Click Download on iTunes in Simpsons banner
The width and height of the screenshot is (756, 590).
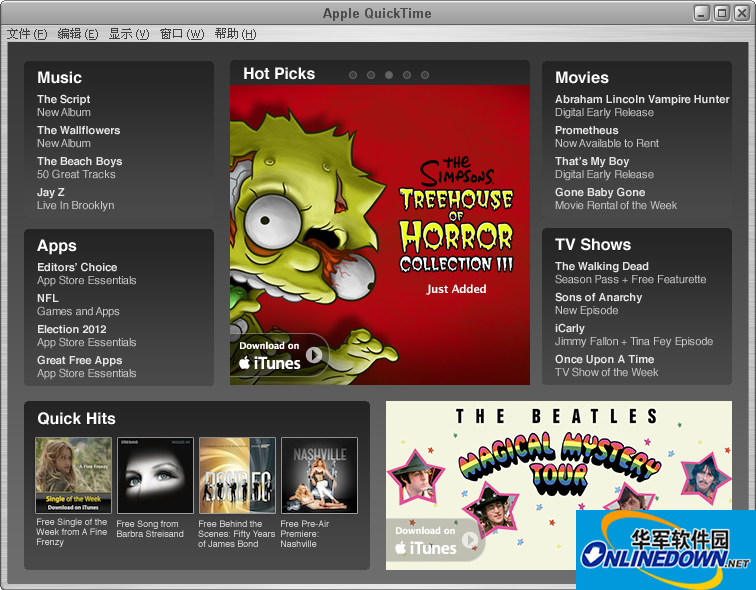279,355
